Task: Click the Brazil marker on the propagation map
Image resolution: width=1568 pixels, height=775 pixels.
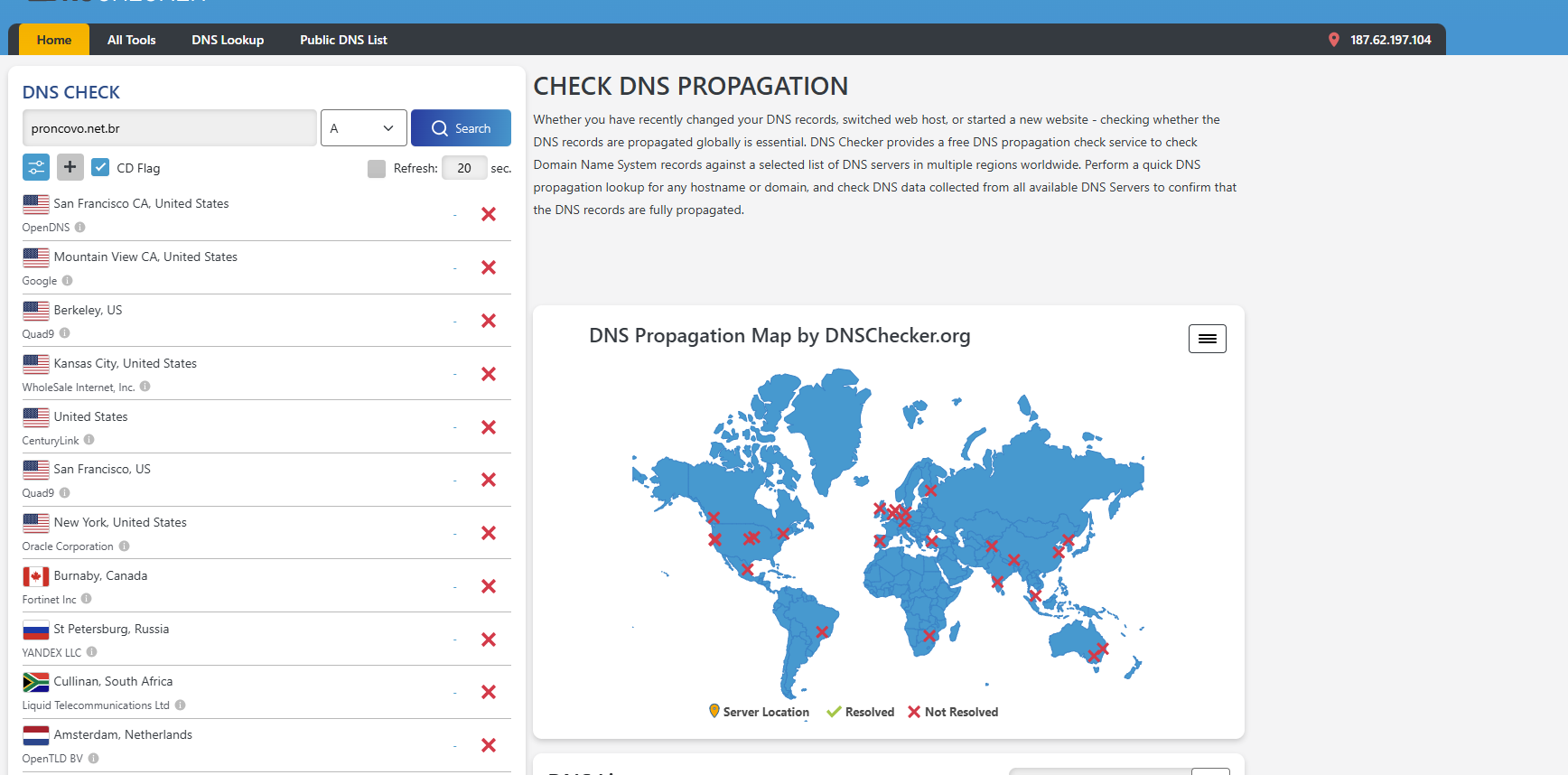Action: click(x=822, y=632)
